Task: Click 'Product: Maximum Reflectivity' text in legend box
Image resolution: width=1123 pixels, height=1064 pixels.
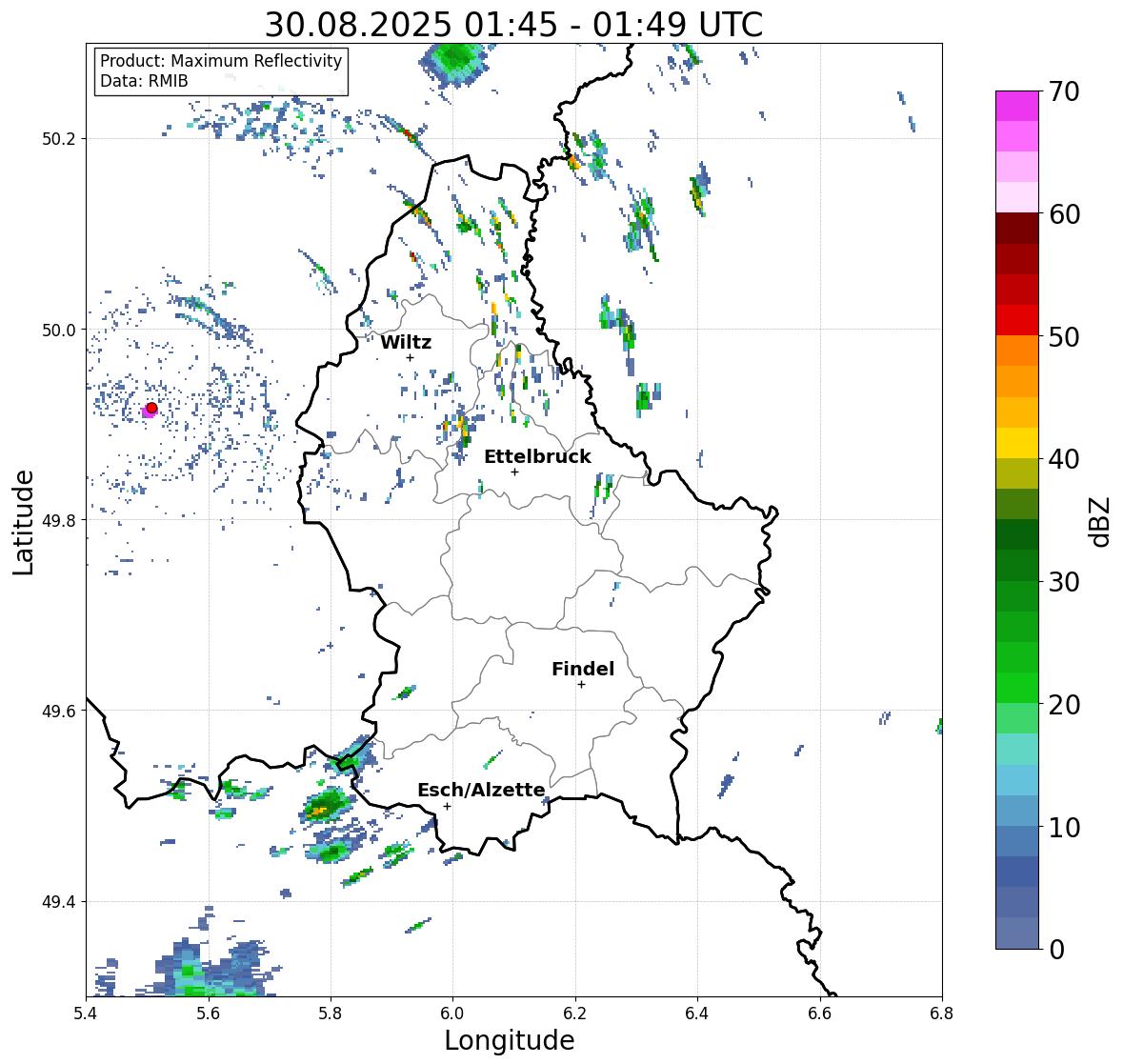Action: pyautogui.click(x=221, y=61)
